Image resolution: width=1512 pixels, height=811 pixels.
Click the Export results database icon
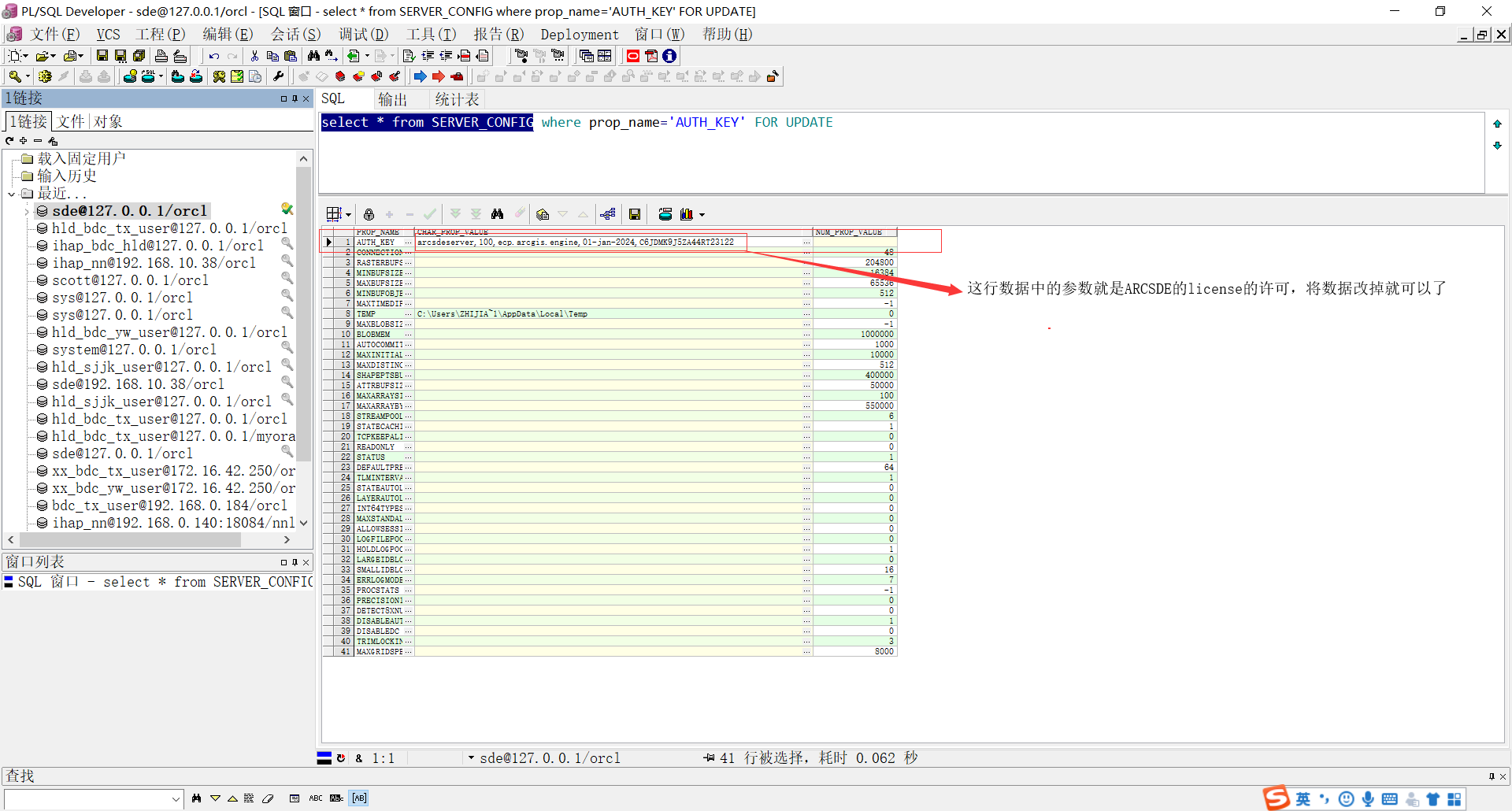pyautogui.click(x=665, y=214)
